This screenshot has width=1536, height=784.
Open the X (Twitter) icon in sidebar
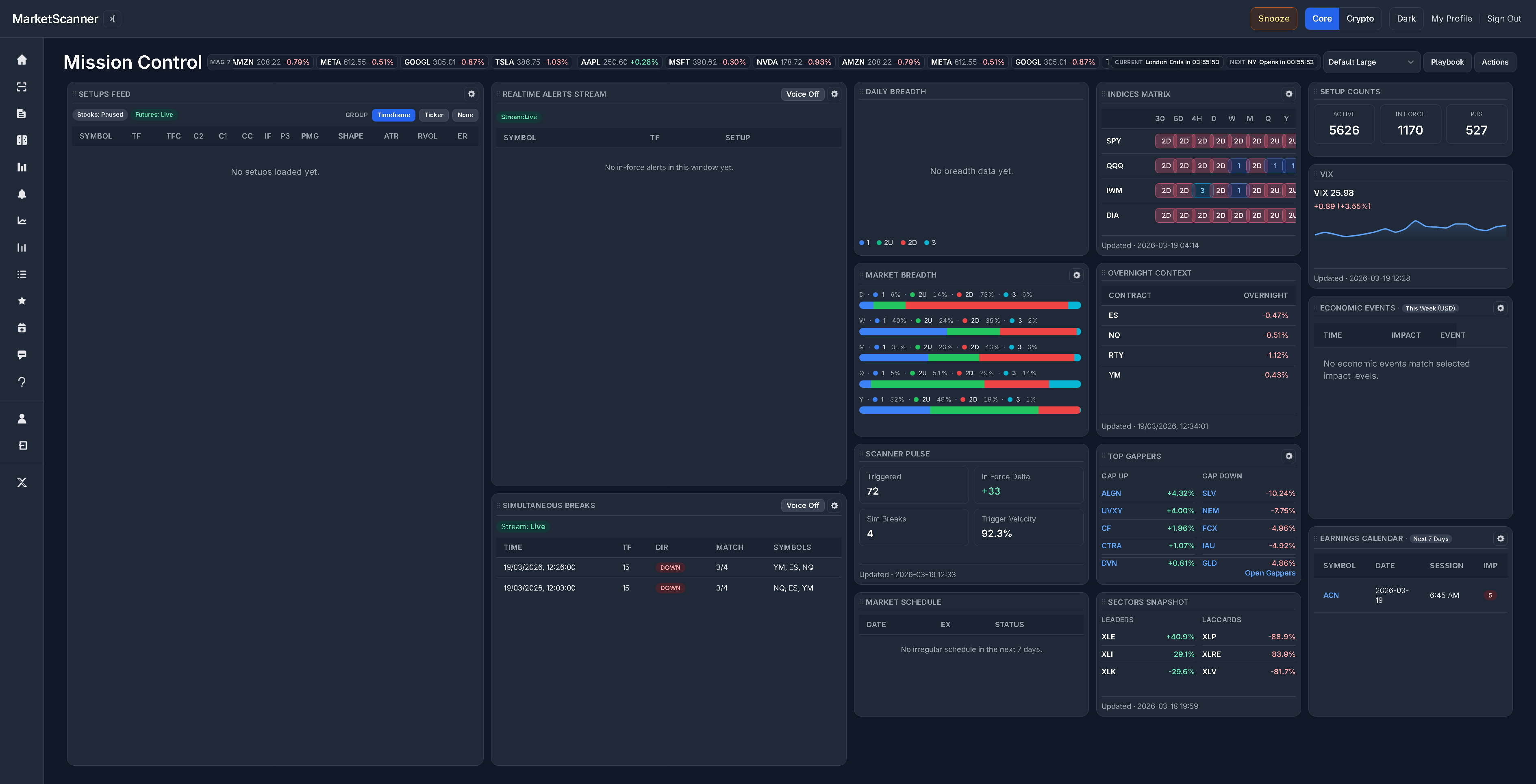(22, 482)
